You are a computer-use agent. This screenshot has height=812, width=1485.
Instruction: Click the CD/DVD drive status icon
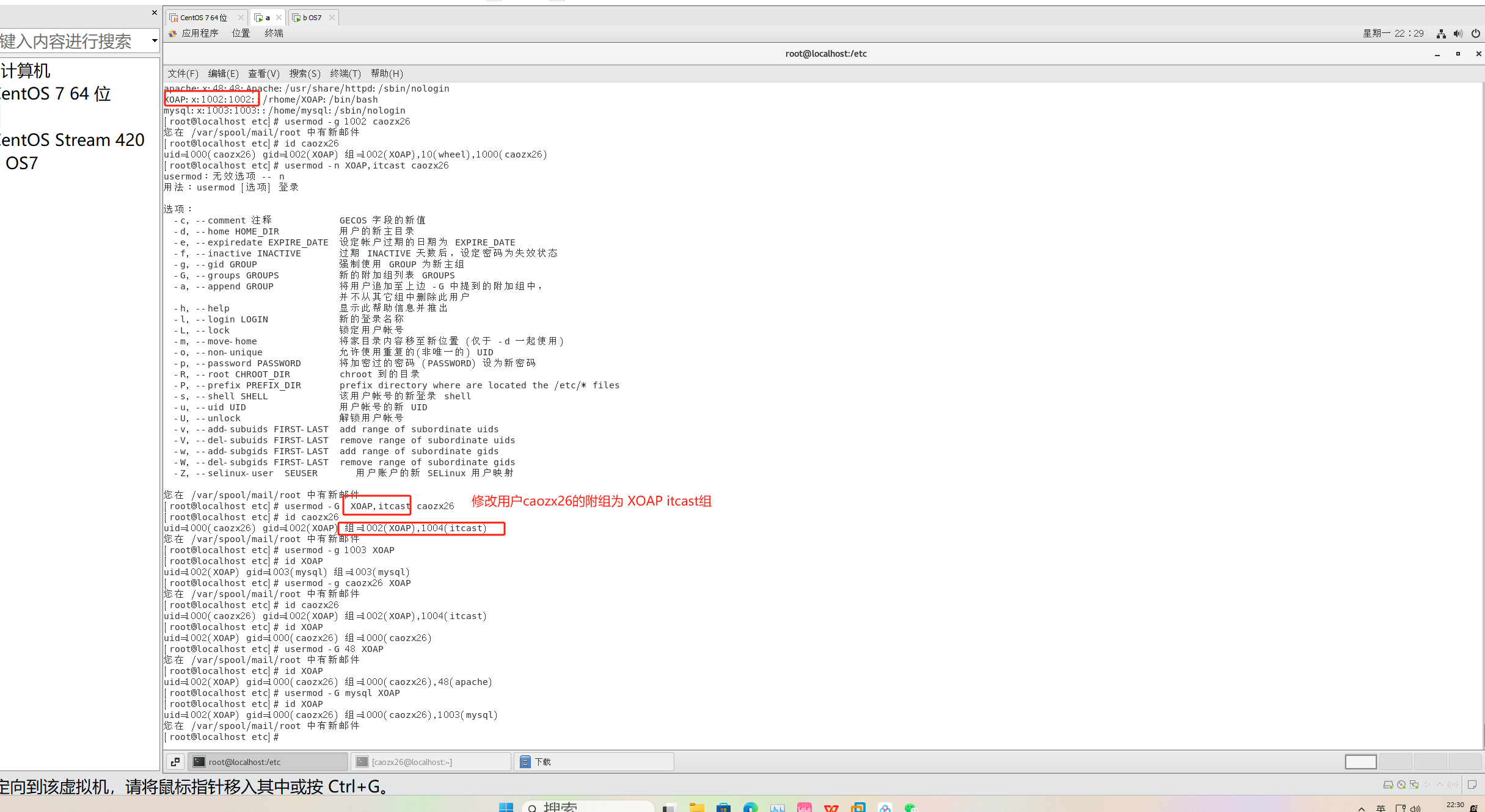1401,785
